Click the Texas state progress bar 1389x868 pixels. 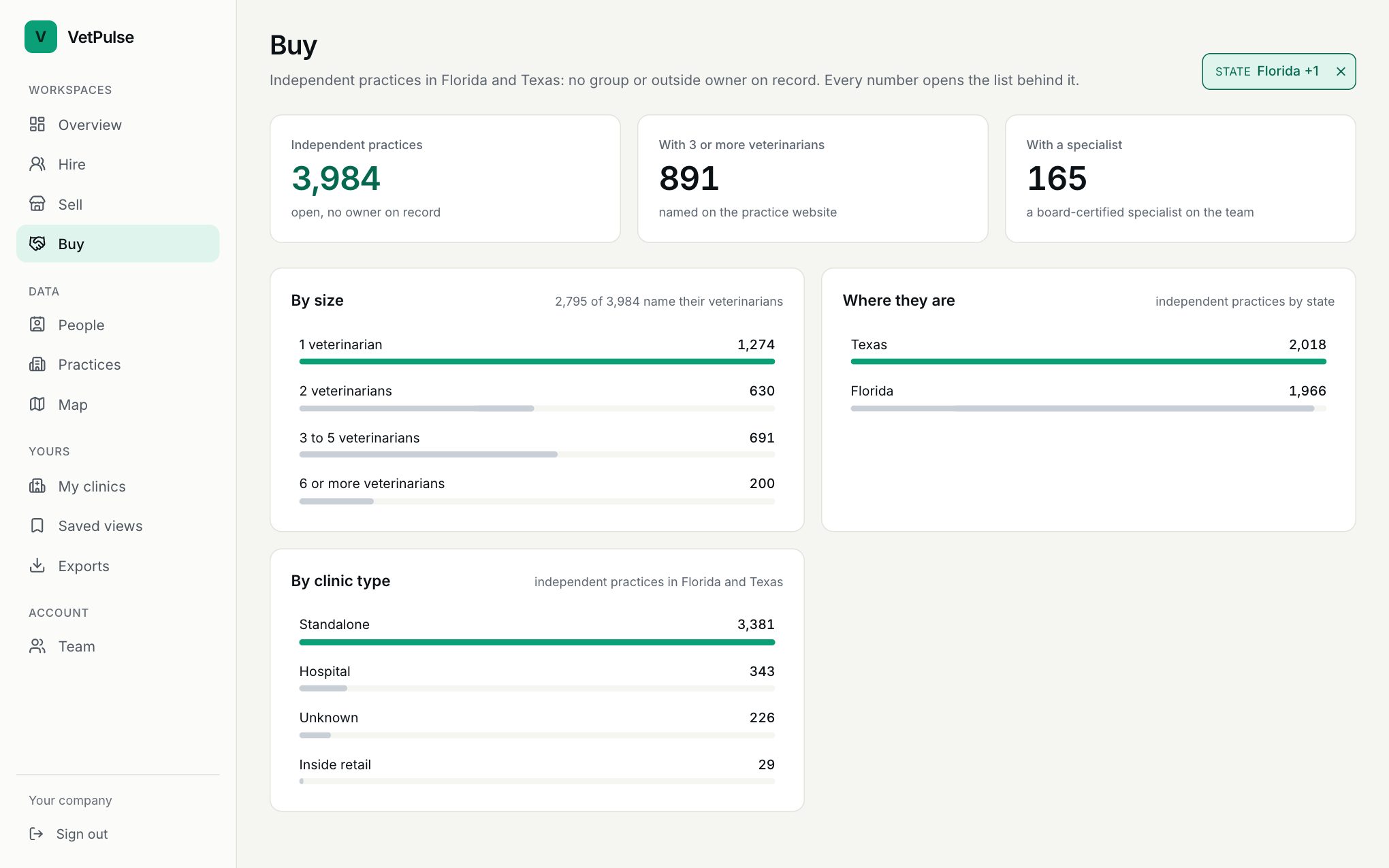pos(1088,361)
